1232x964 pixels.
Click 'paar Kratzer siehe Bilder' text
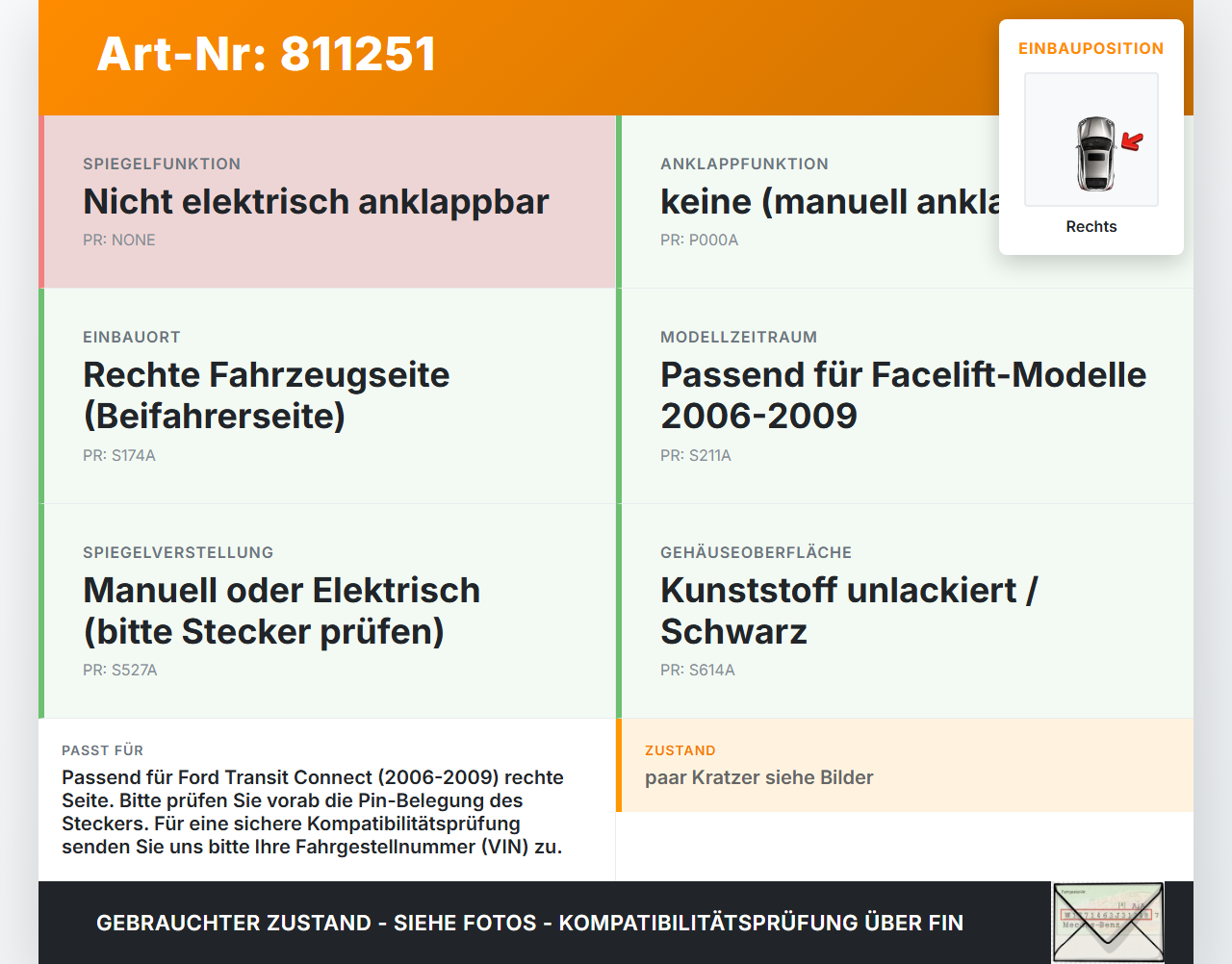(759, 777)
